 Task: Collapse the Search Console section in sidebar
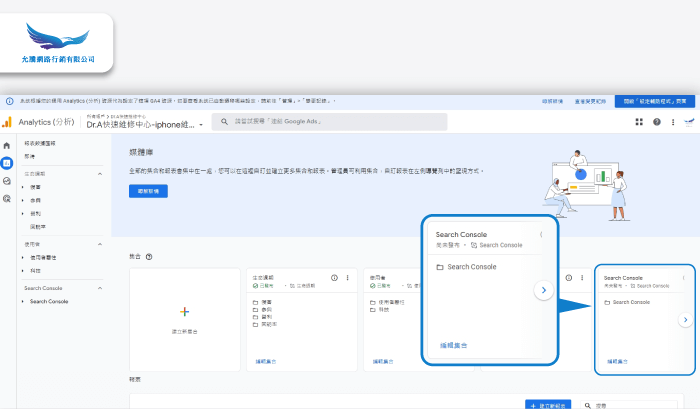point(100,288)
